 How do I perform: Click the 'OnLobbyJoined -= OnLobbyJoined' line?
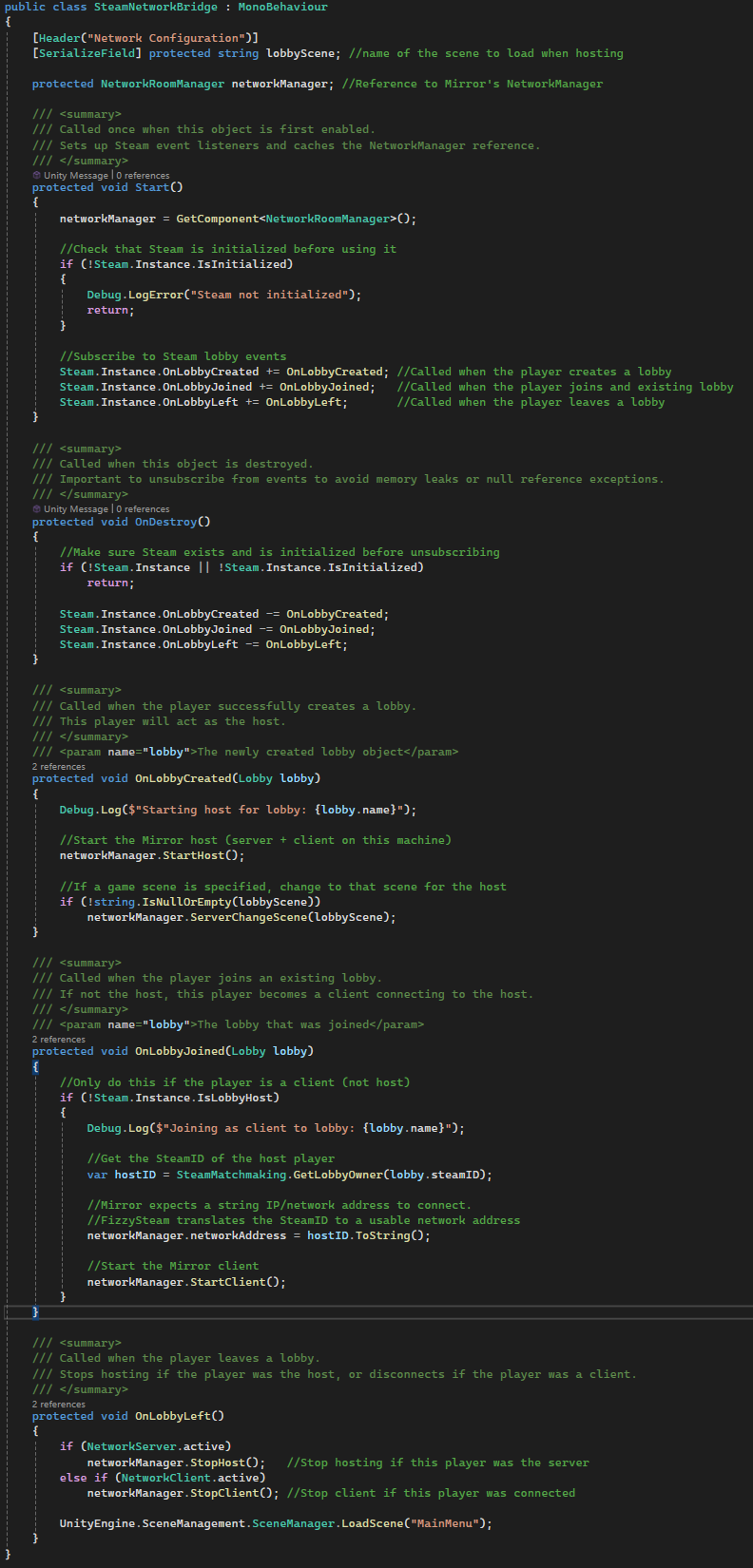coord(218,629)
